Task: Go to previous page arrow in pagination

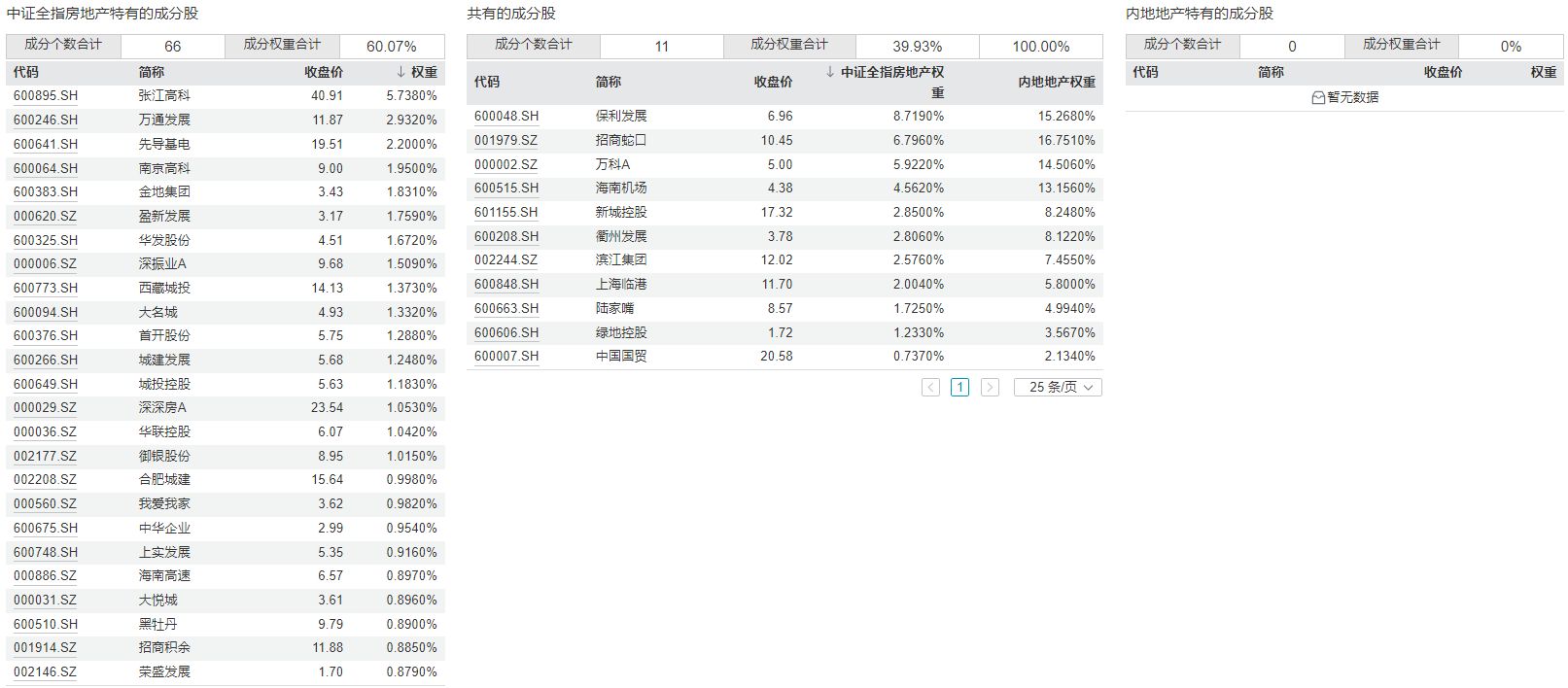Action: 930,387
